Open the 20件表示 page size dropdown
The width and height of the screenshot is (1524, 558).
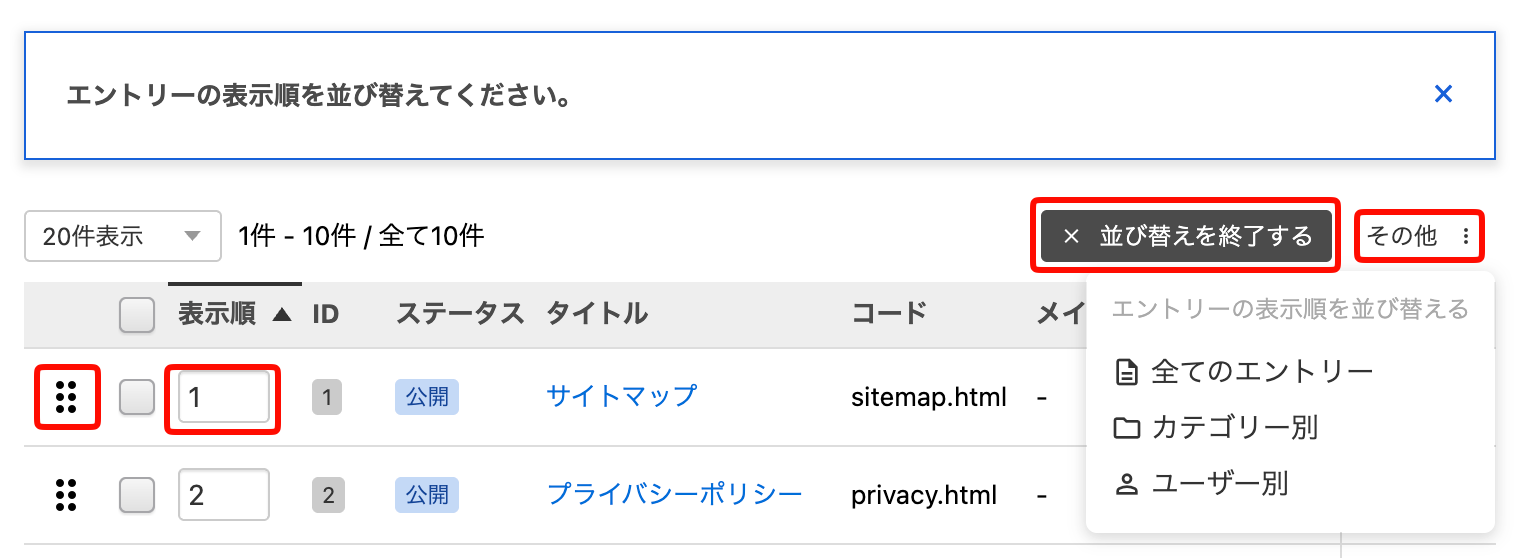pos(122,236)
